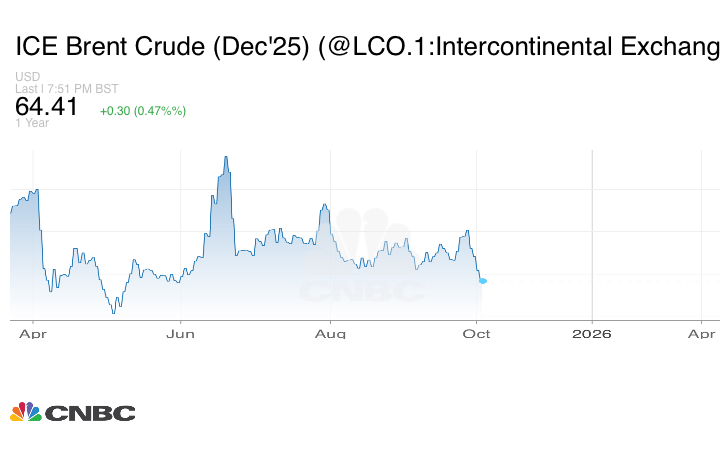Click the light blue last-price dot on chart
The image size is (720, 450).
pyautogui.click(x=482, y=280)
